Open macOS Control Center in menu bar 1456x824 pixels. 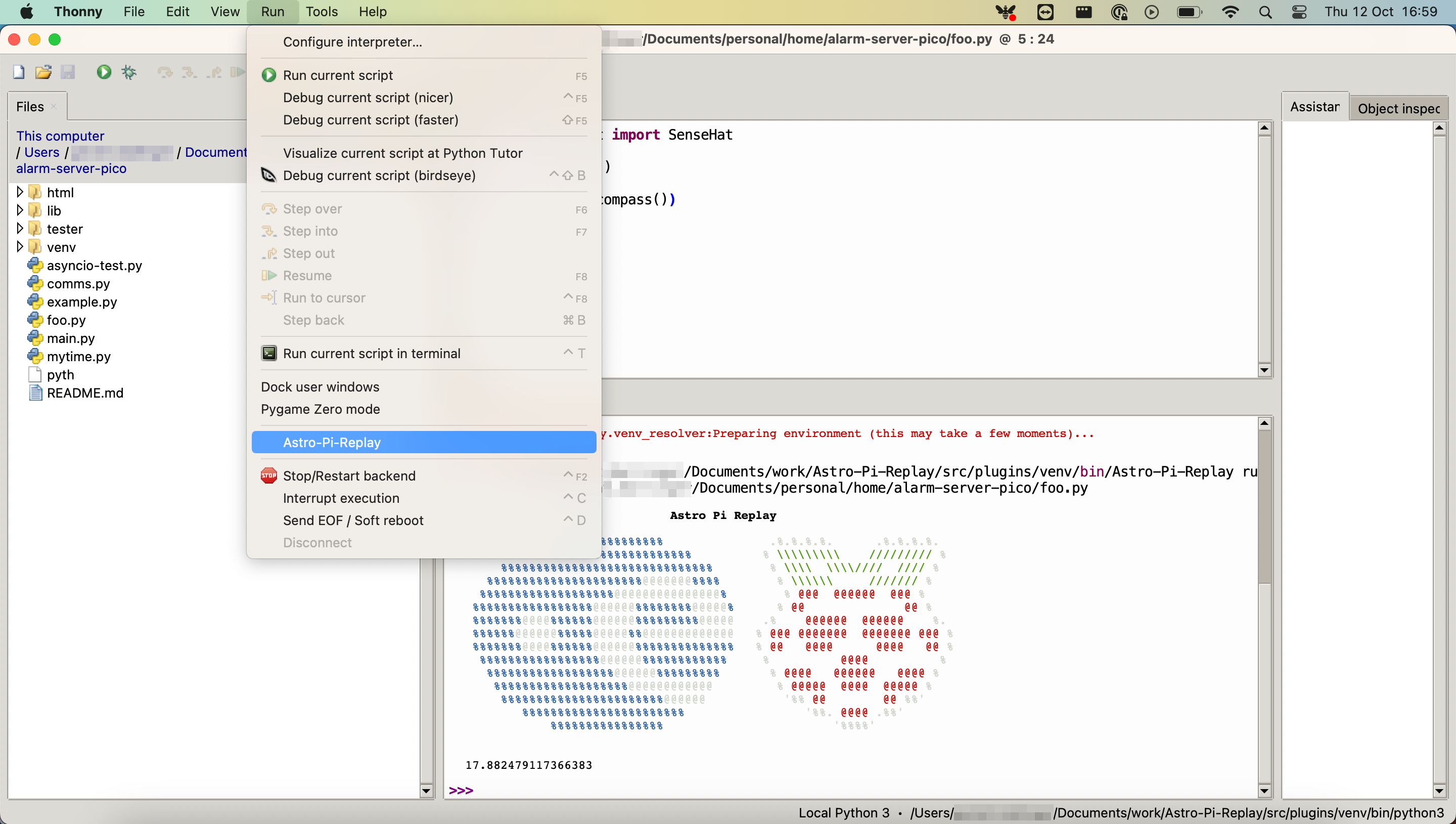pyautogui.click(x=1299, y=12)
